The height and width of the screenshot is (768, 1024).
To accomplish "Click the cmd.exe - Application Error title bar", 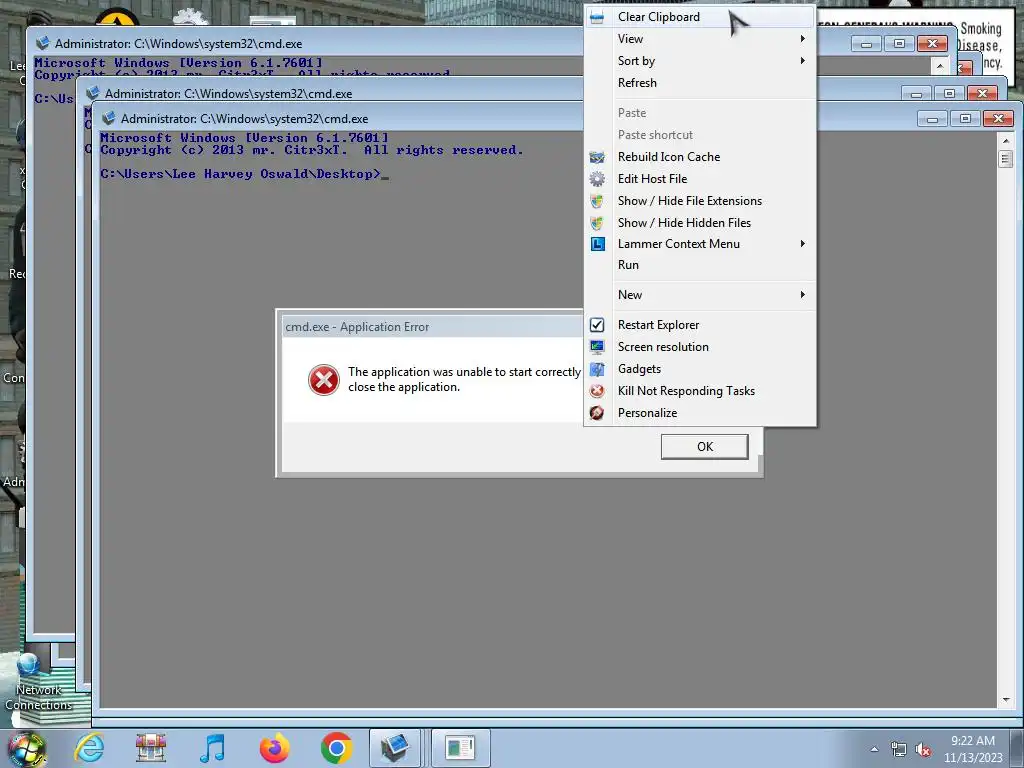I will tap(433, 327).
